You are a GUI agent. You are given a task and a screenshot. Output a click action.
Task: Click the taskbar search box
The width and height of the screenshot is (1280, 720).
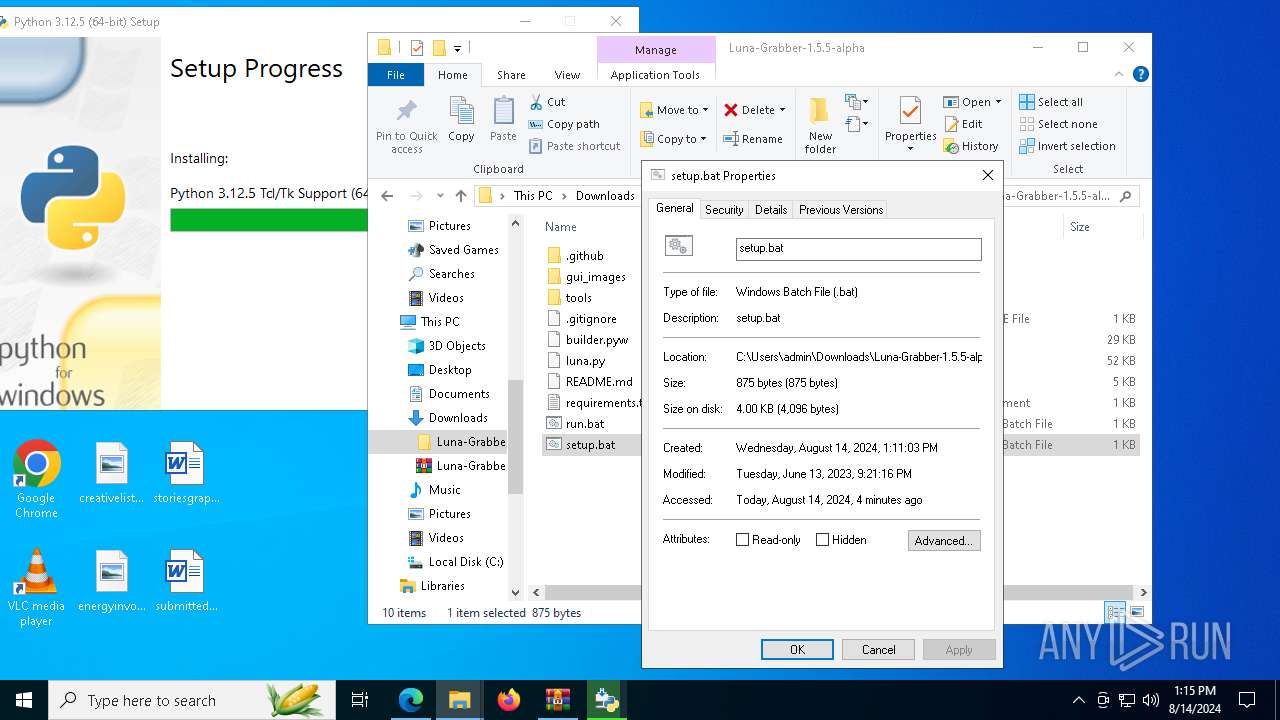[192, 700]
